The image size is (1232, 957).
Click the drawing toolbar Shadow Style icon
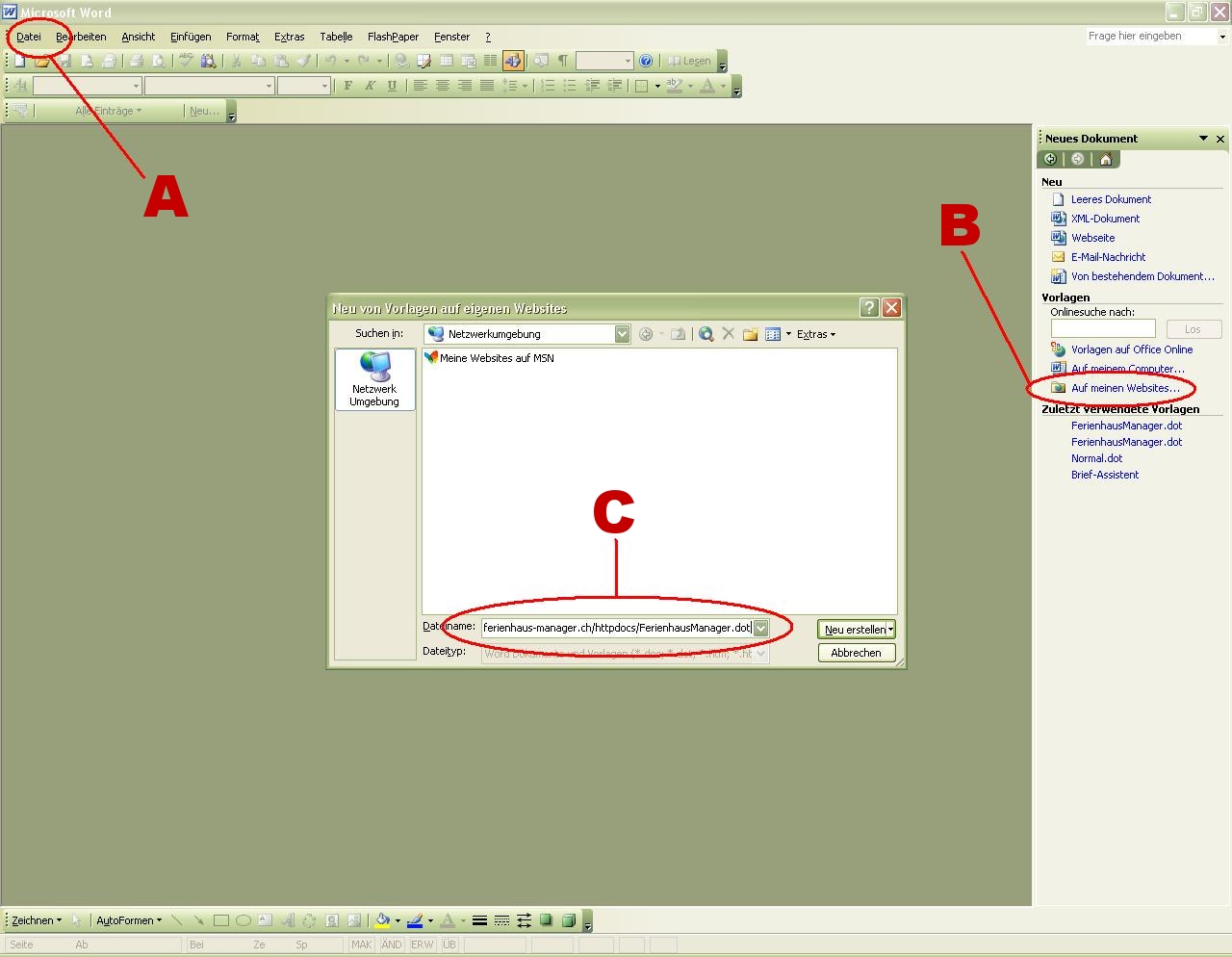(547, 920)
